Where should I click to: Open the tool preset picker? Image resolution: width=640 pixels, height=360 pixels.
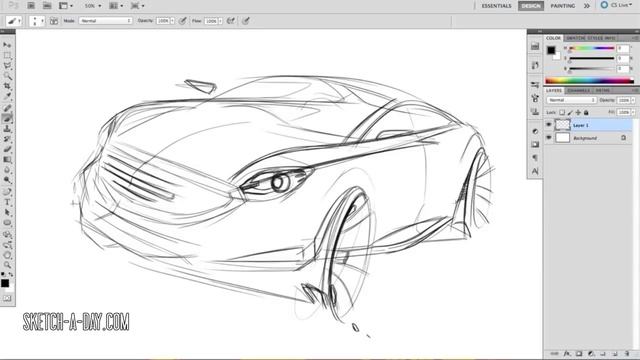(14, 20)
